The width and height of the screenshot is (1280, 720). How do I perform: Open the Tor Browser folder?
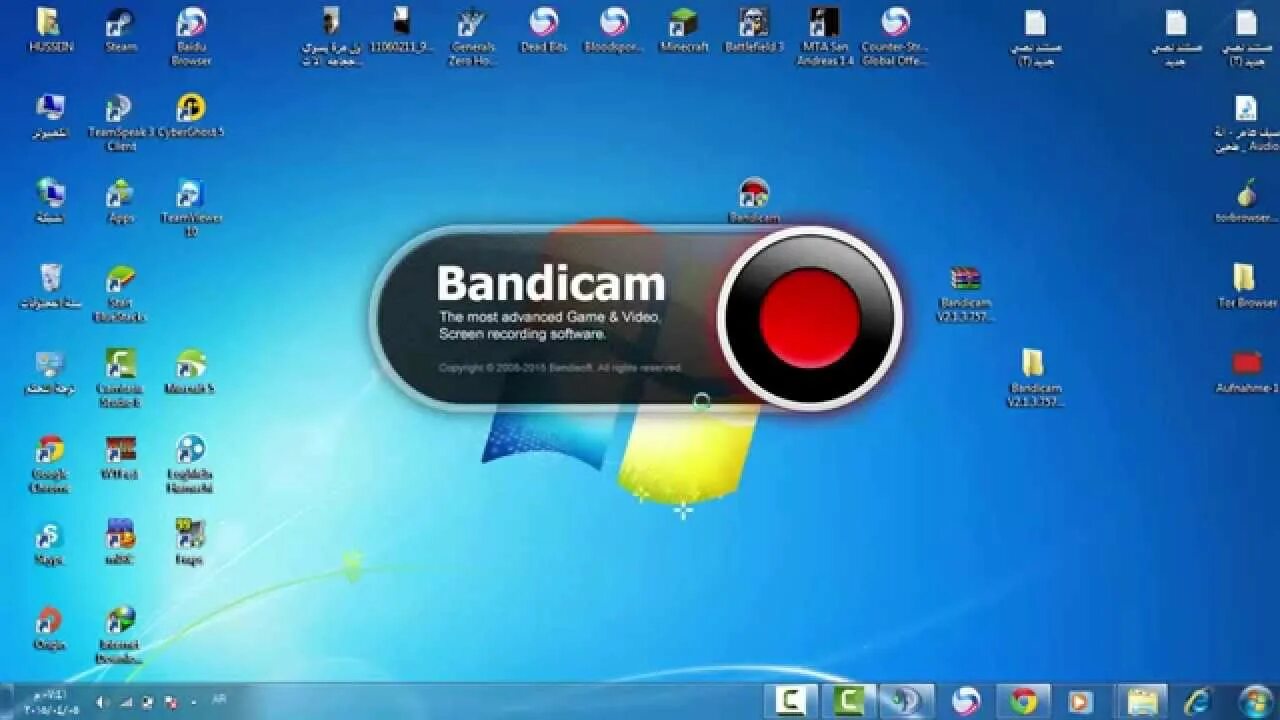point(1246,285)
